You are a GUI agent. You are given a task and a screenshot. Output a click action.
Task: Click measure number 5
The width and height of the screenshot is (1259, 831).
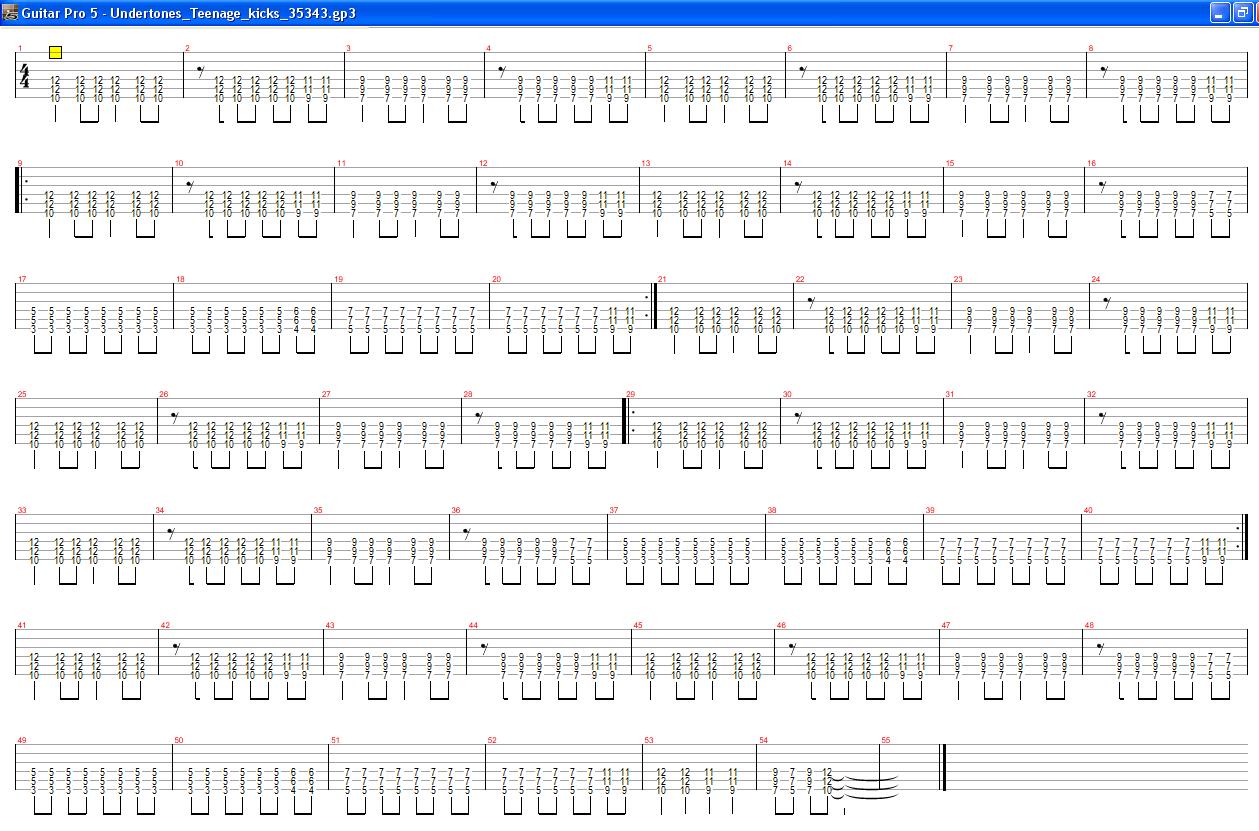pos(649,48)
